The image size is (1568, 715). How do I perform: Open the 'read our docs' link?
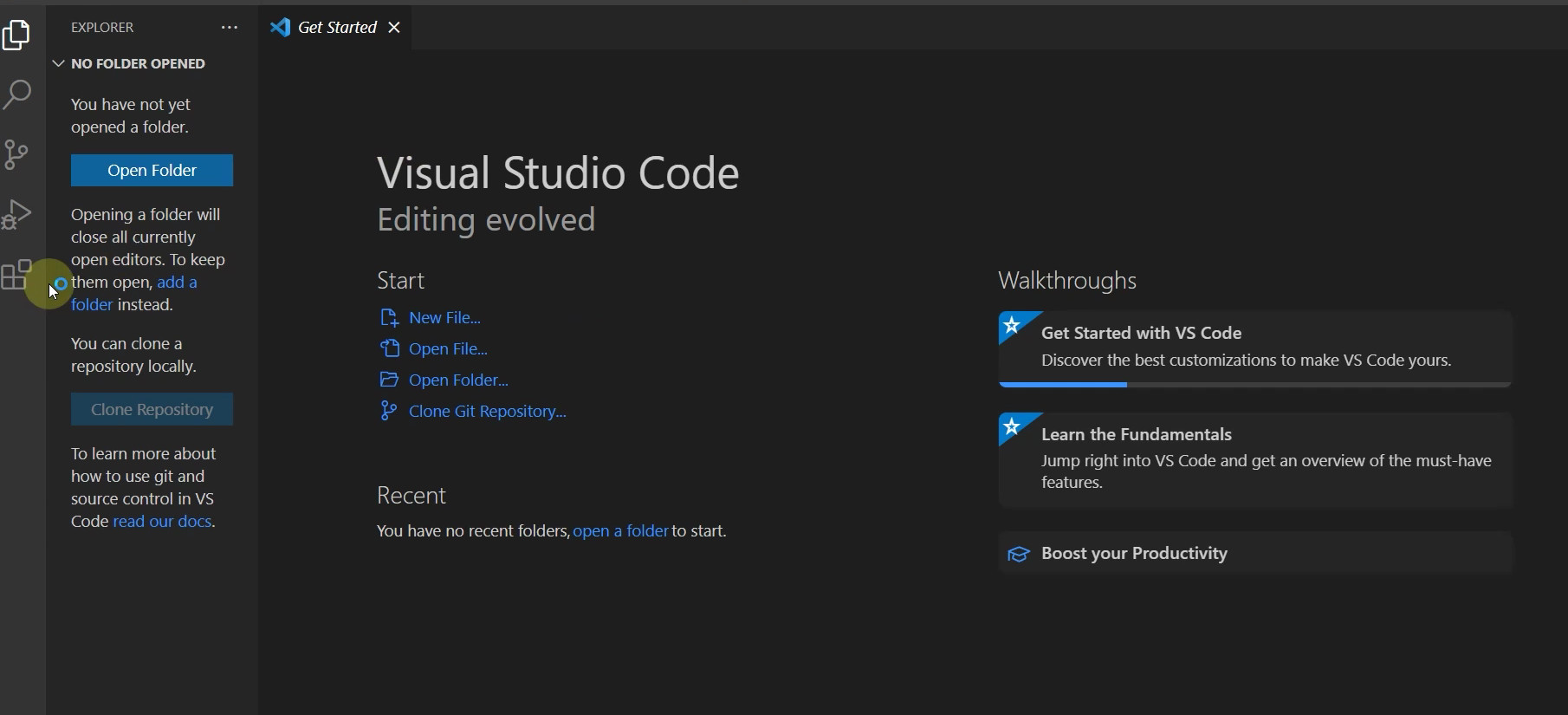point(162,522)
